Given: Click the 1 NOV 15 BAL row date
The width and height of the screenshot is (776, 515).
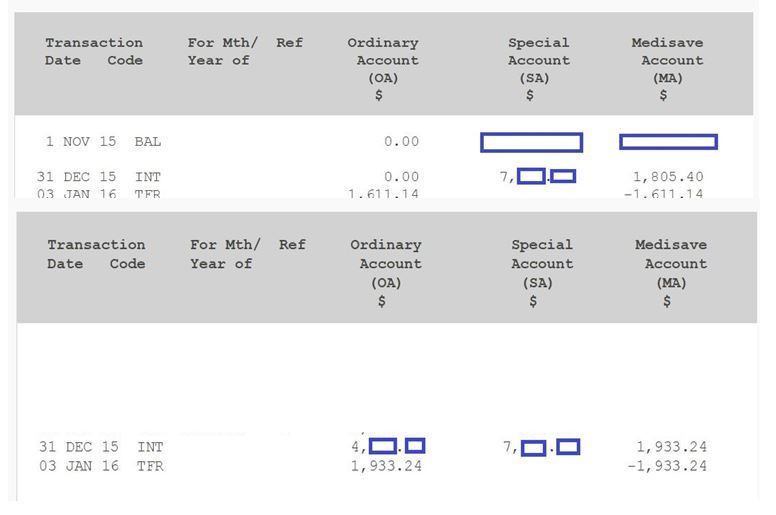Looking at the screenshot, I should click(81, 142).
